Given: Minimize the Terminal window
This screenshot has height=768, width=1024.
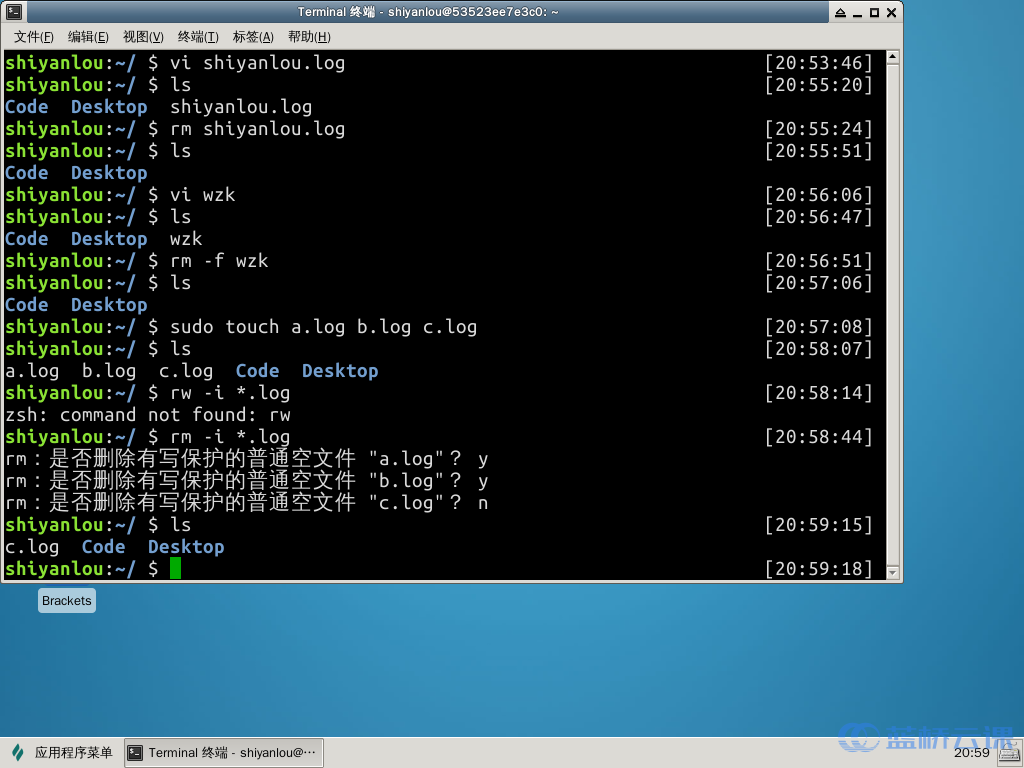Looking at the screenshot, I should tap(857, 12).
